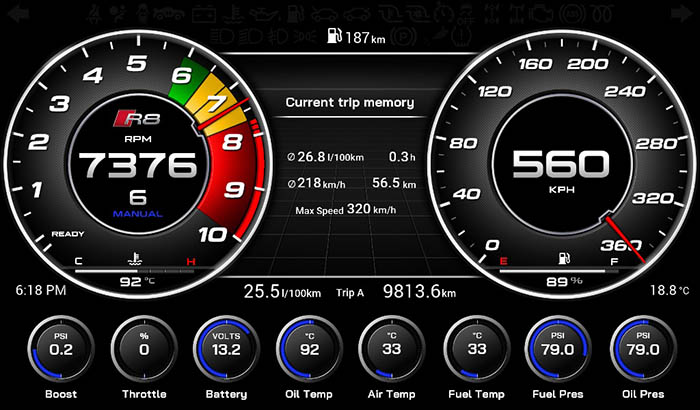Tap the tire pressure warning indicator
This screenshot has height=410, width=700.
point(462,36)
